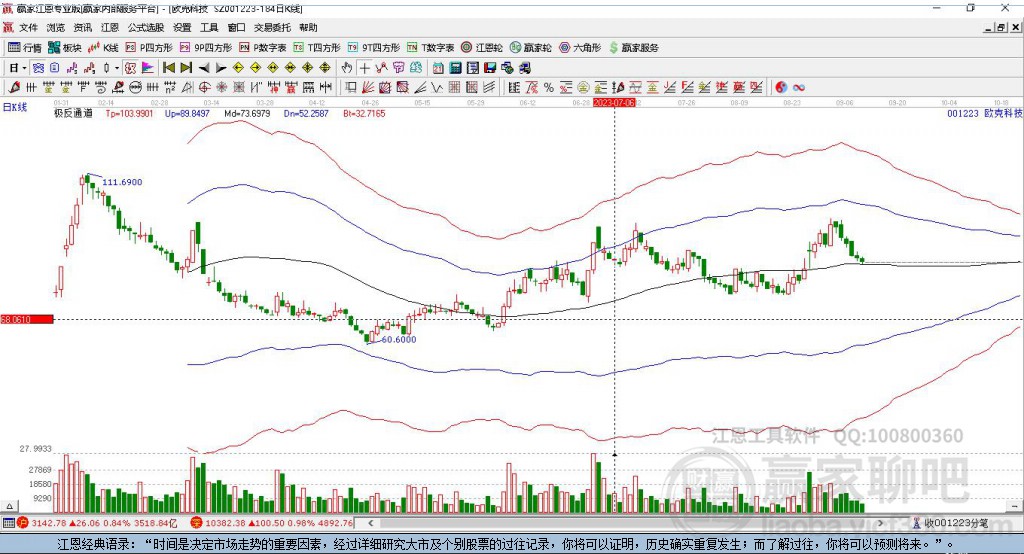Viewport: 1024px width, 554px height.
Task: Open the 赢家轮 wheel tool
Action: [531, 48]
